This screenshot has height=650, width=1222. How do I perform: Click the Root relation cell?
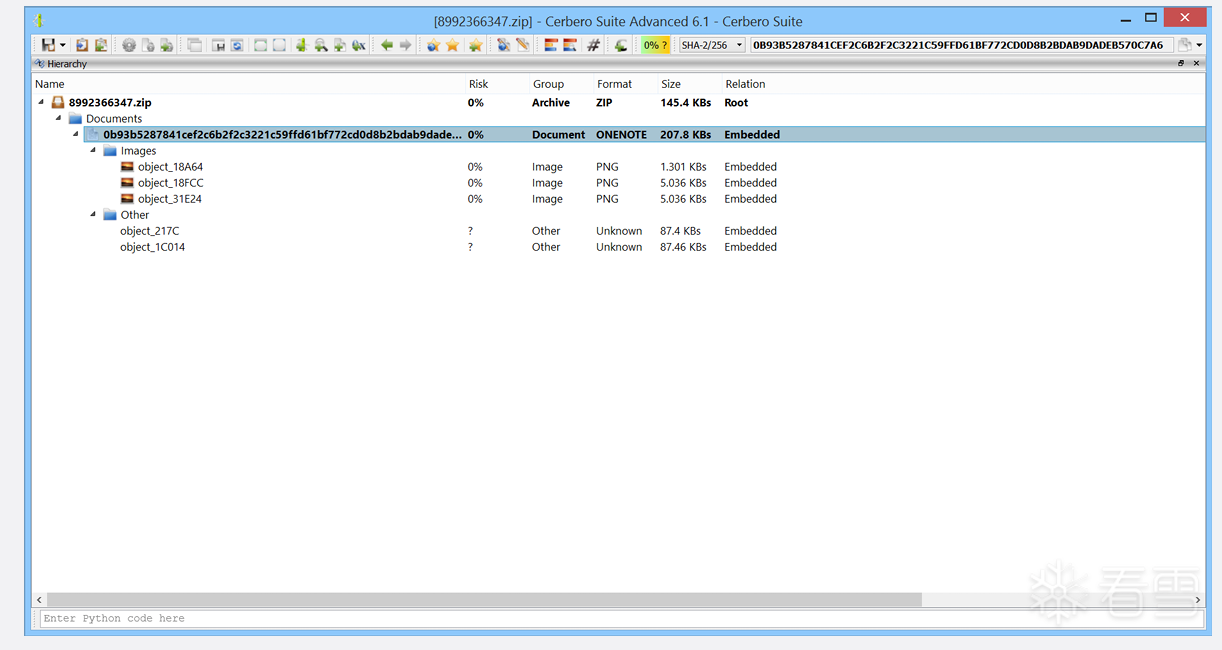coord(736,102)
